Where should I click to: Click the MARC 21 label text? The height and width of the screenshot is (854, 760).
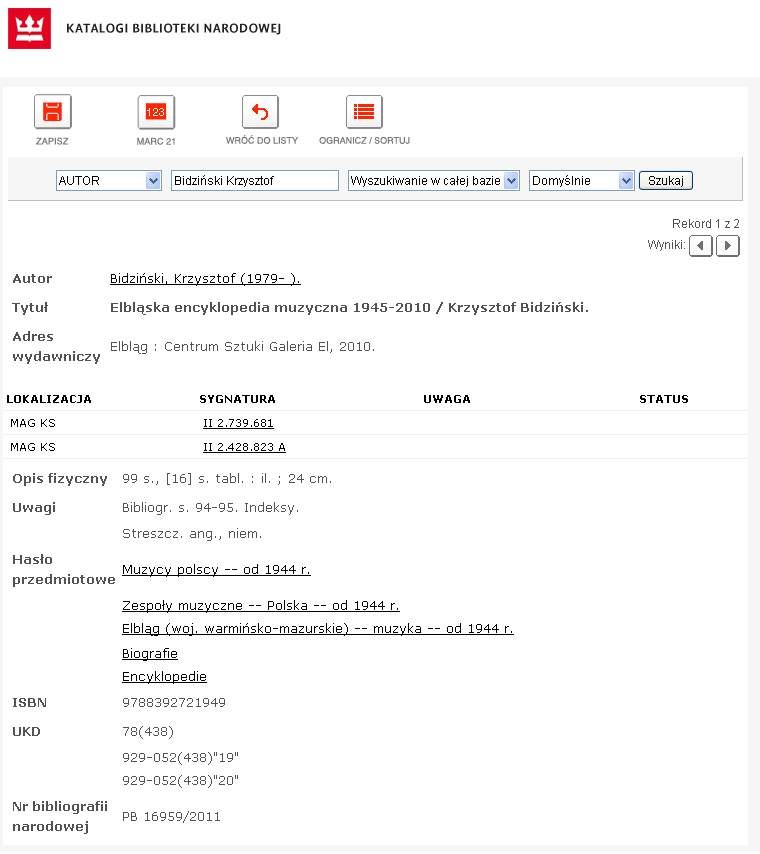point(156,141)
